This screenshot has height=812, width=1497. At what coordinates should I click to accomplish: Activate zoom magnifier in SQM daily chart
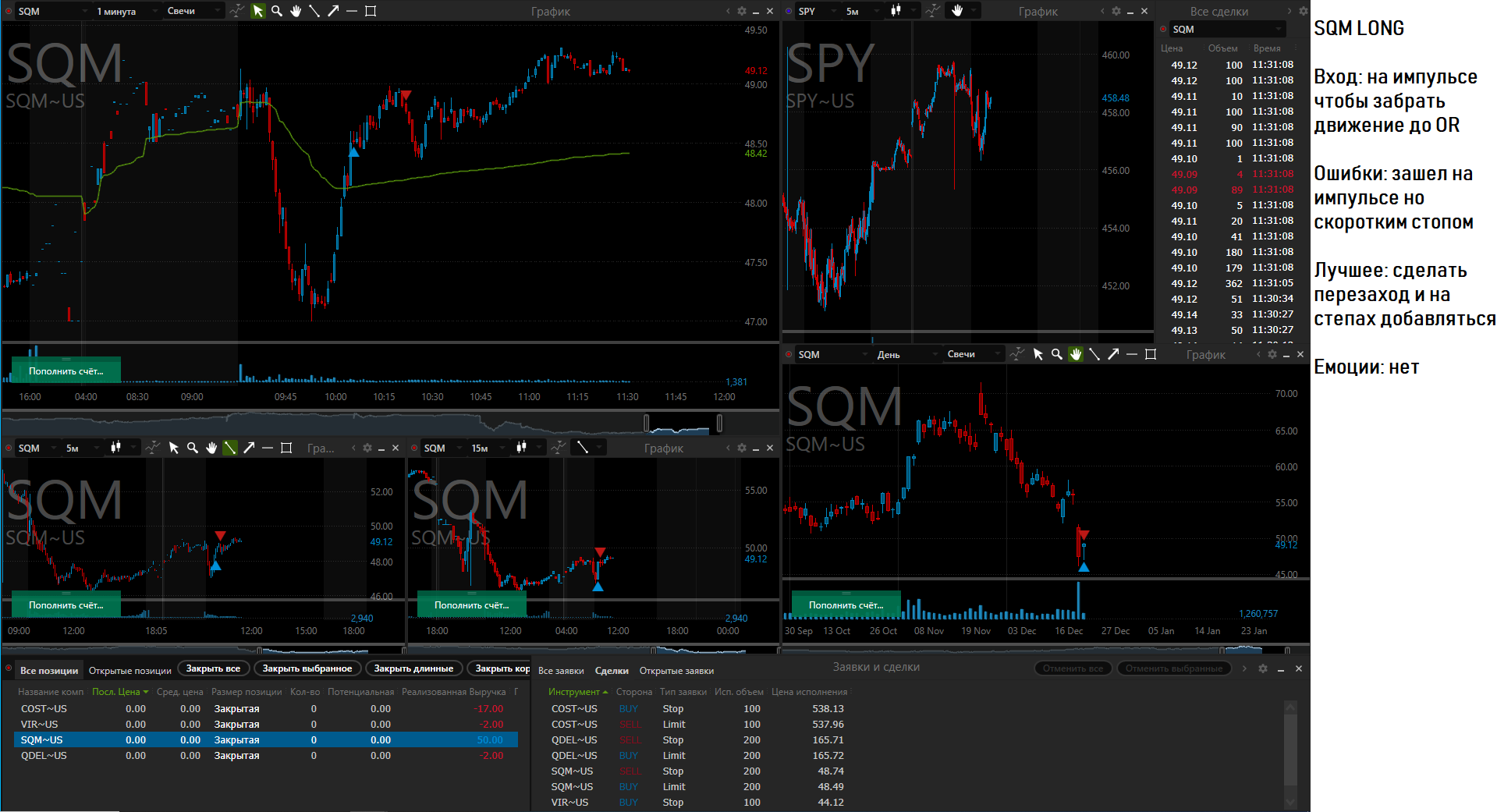coord(1057,354)
